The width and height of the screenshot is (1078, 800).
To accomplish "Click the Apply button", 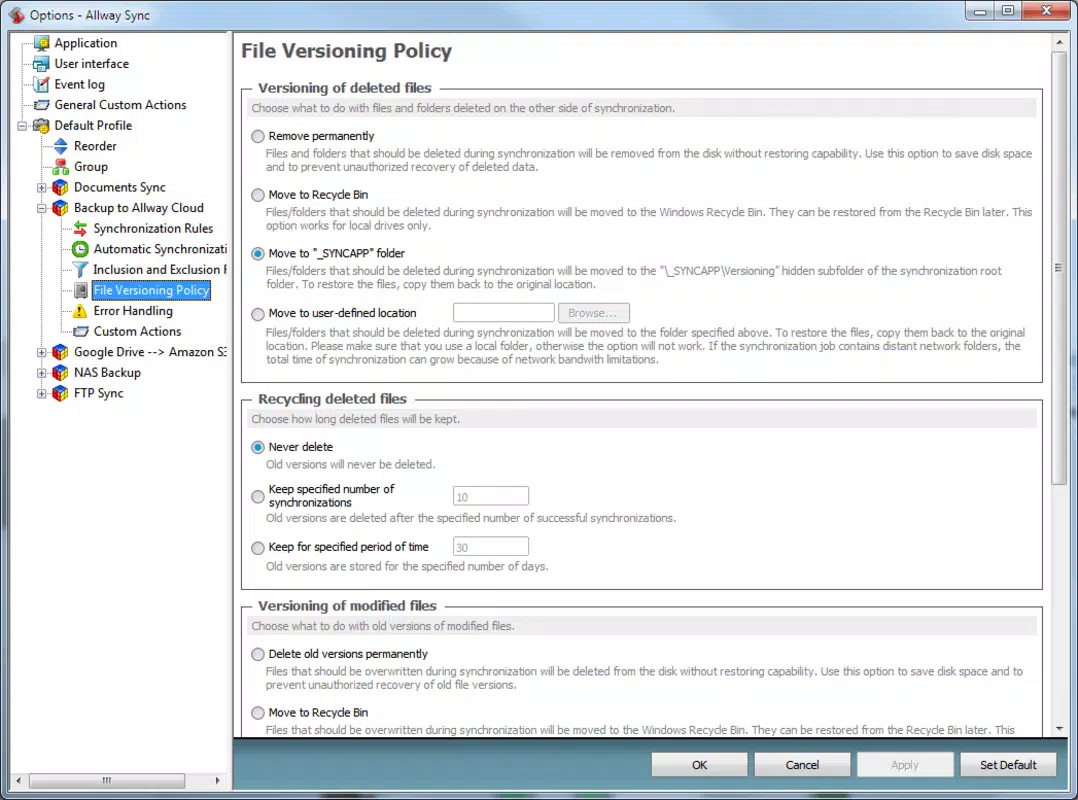I will point(905,765).
